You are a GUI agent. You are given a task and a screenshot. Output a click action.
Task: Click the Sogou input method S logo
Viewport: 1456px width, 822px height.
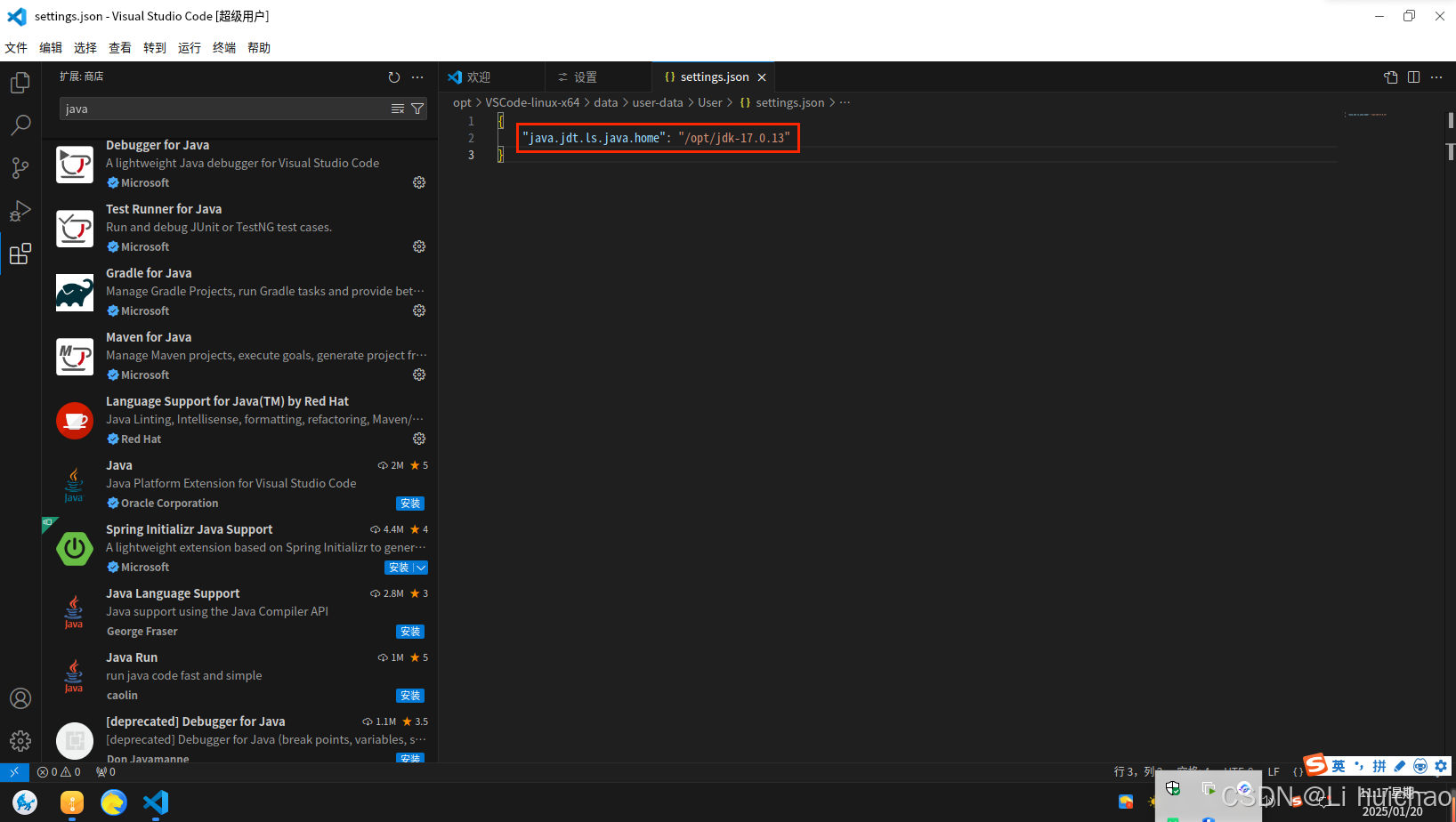(1316, 765)
